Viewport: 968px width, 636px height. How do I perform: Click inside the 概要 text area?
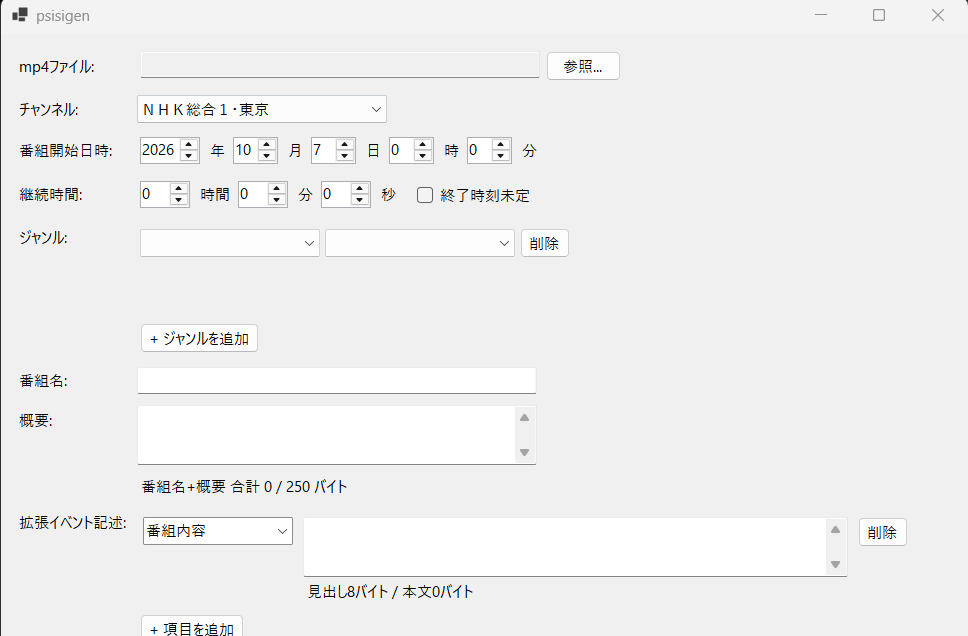[327, 435]
